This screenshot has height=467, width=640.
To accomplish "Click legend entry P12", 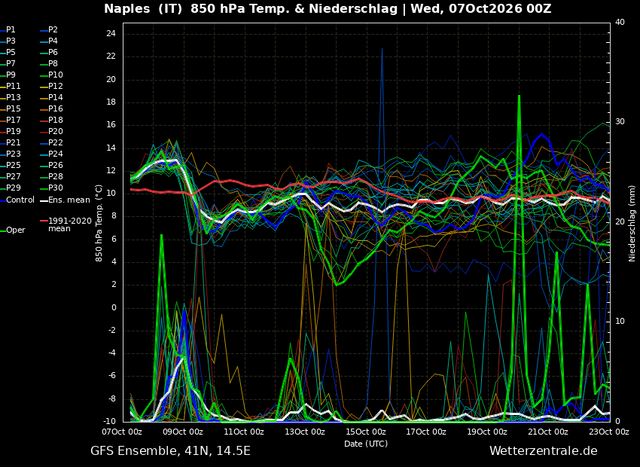I will pos(56,86).
